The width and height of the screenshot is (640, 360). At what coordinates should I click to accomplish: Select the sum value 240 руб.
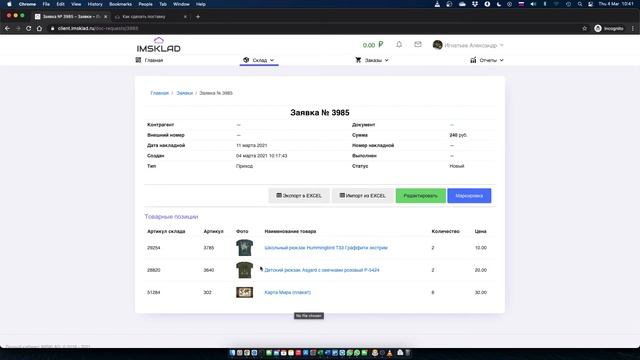point(458,135)
